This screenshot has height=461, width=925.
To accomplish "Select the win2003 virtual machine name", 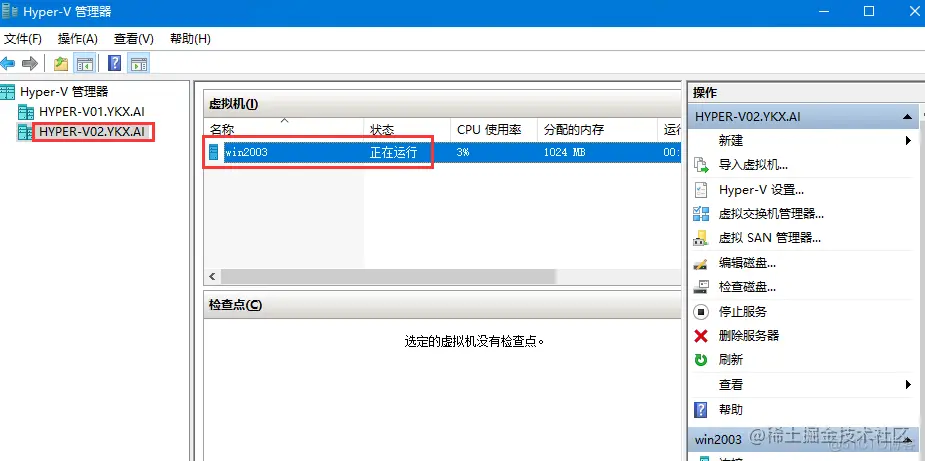I will (x=247, y=152).
